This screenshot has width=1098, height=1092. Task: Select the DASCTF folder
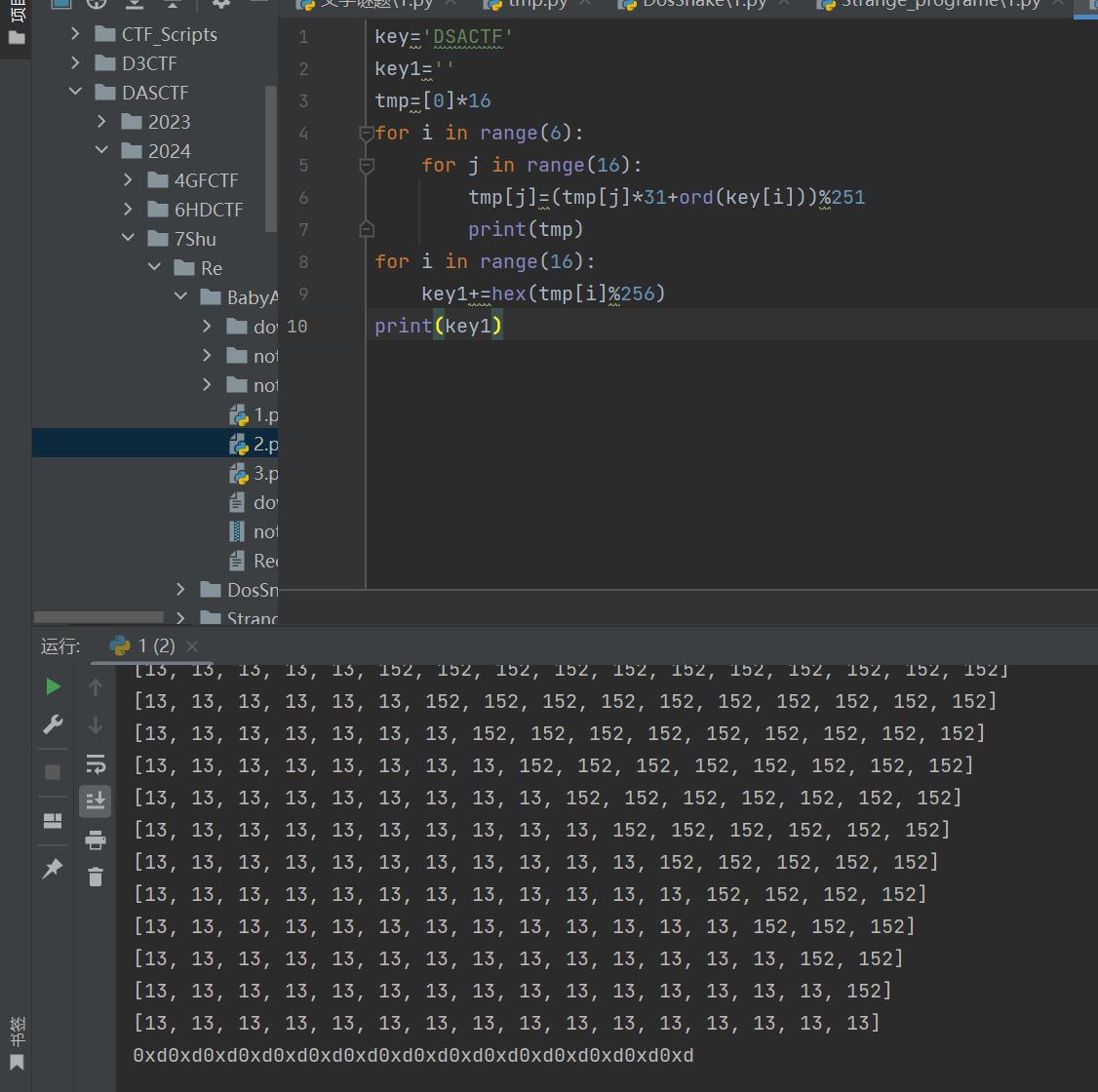coord(155,93)
